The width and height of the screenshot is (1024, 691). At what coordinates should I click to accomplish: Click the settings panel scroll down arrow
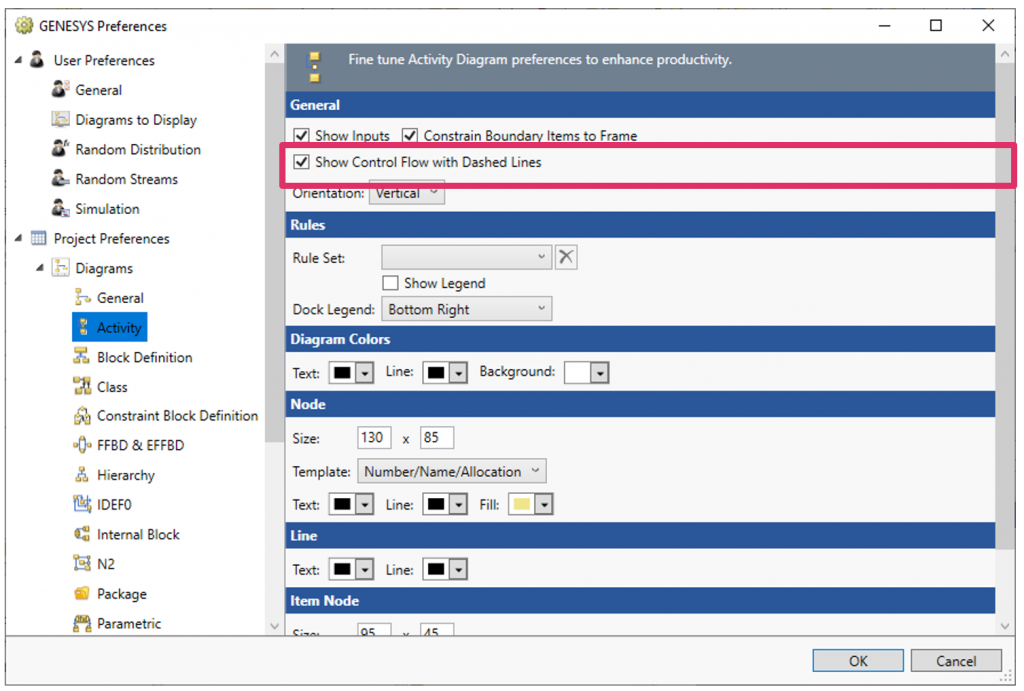1005,626
